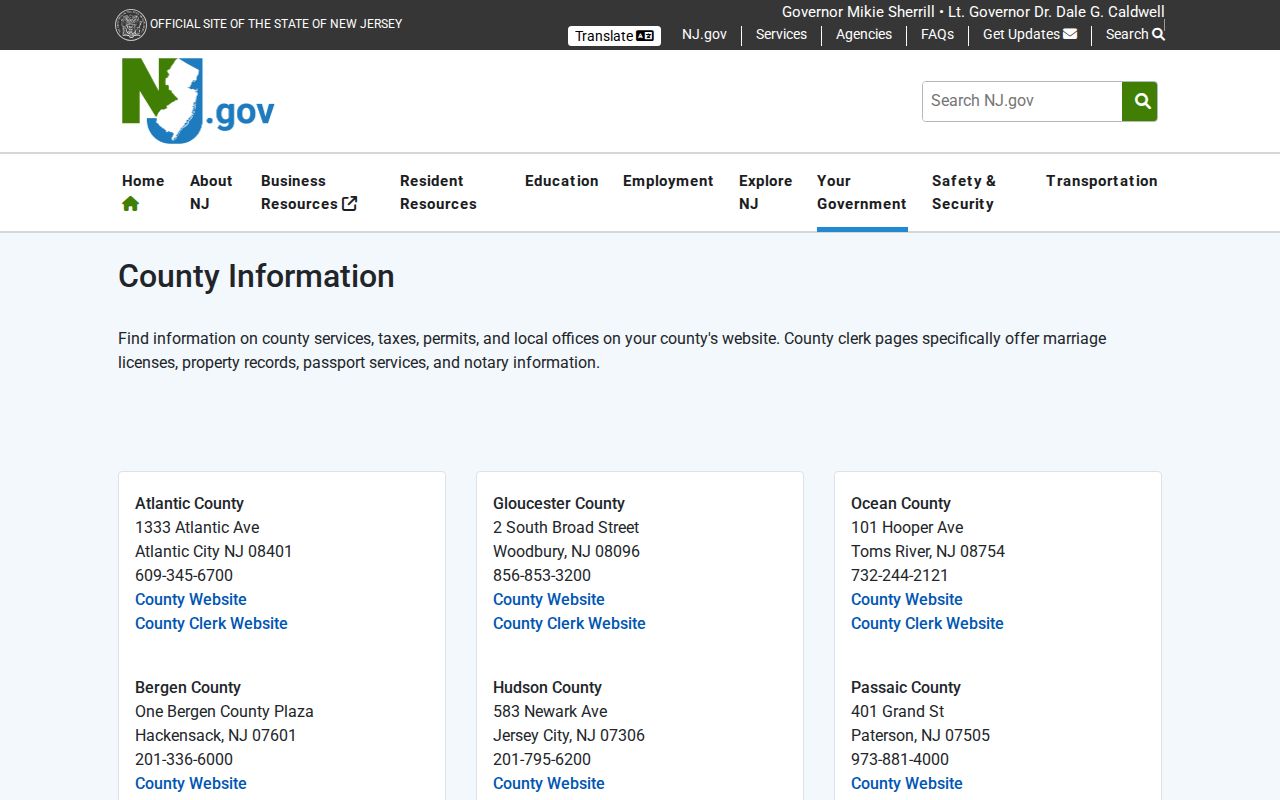Click the New Jersey state seal icon
The height and width of the screenshot is (800, 1280).
(131, 25)
